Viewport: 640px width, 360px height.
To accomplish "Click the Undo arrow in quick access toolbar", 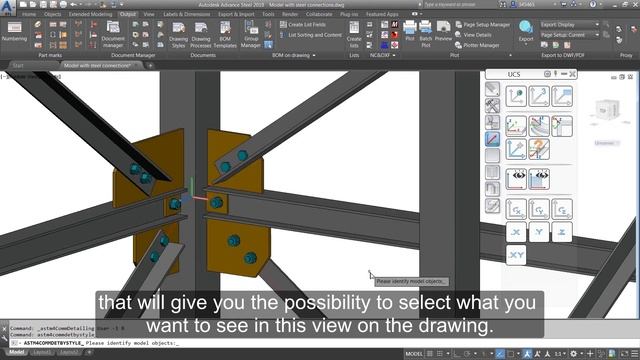I will (73, 4).
